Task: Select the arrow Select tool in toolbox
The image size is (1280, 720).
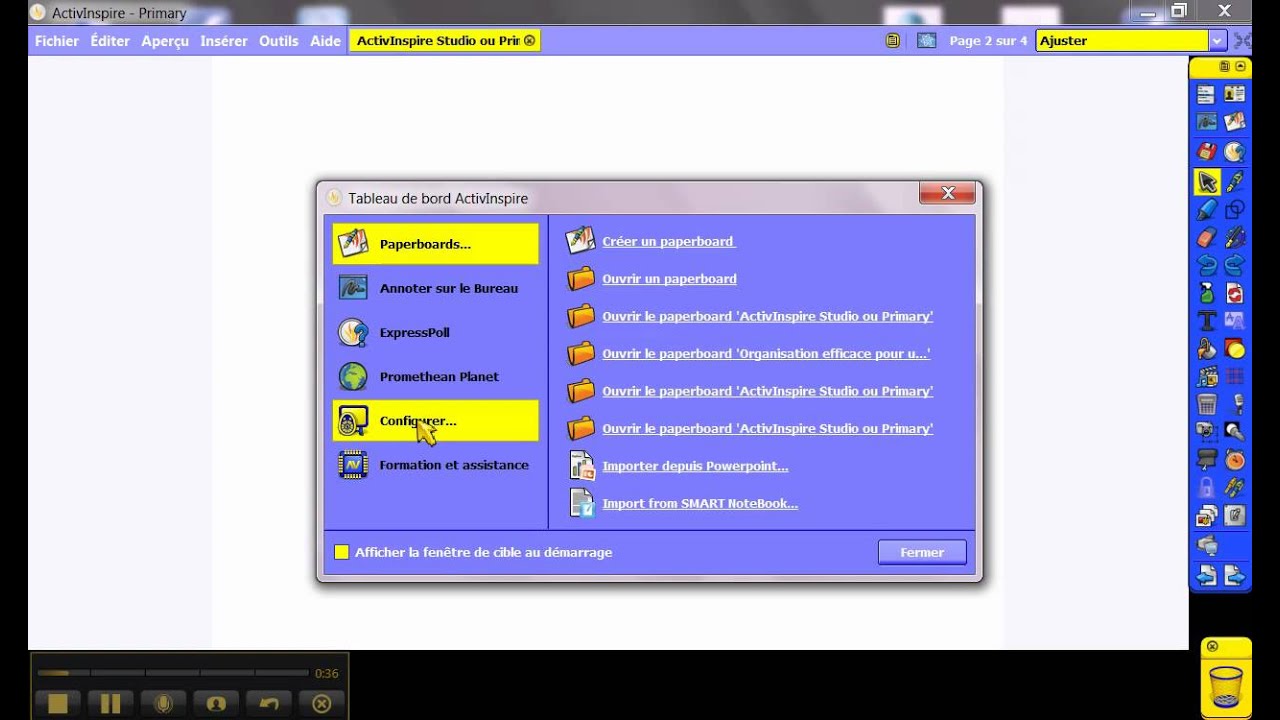Action: click(1207, 182)
